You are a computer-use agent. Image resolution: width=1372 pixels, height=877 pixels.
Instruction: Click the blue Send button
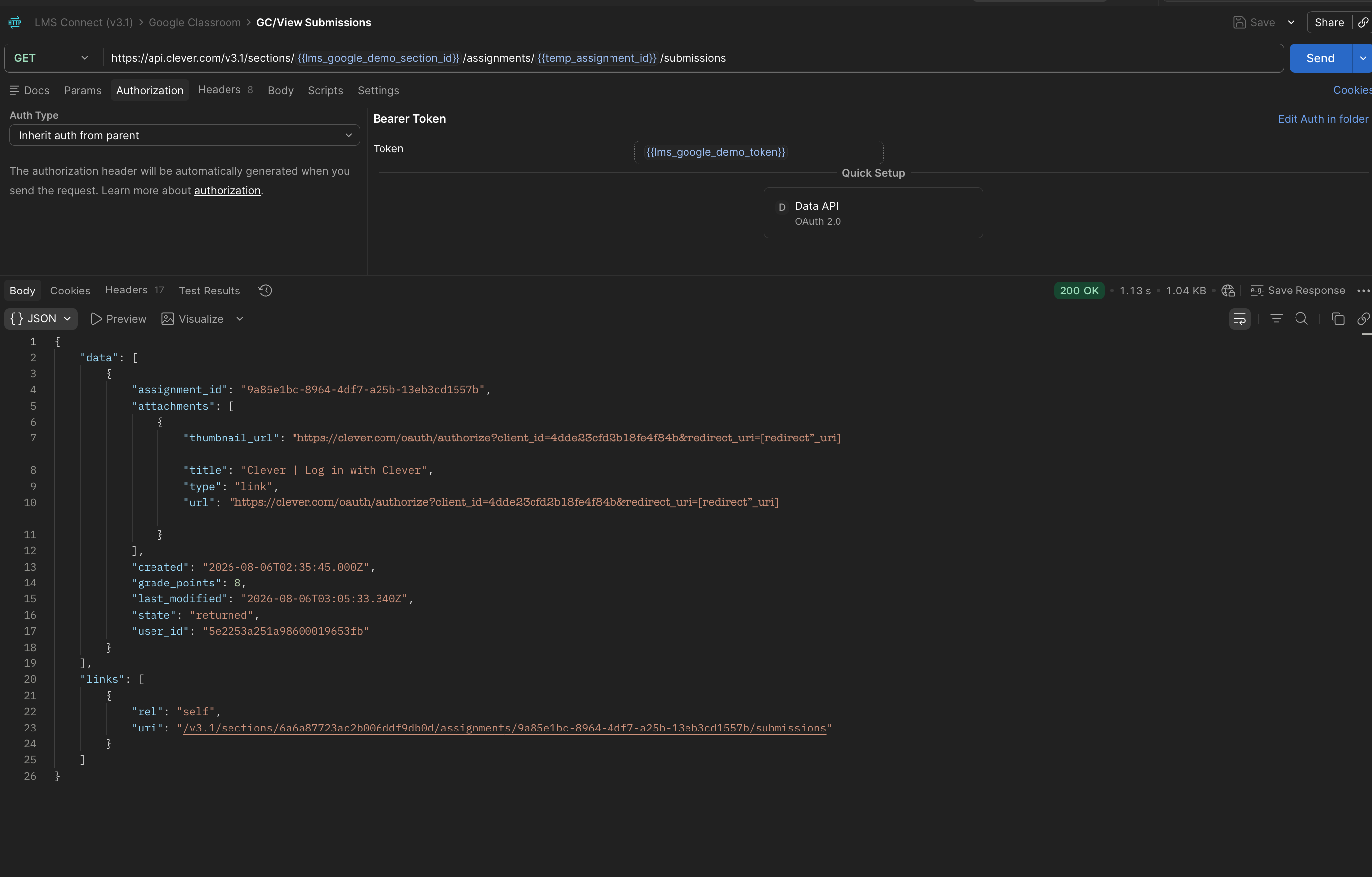point(1321,58)
